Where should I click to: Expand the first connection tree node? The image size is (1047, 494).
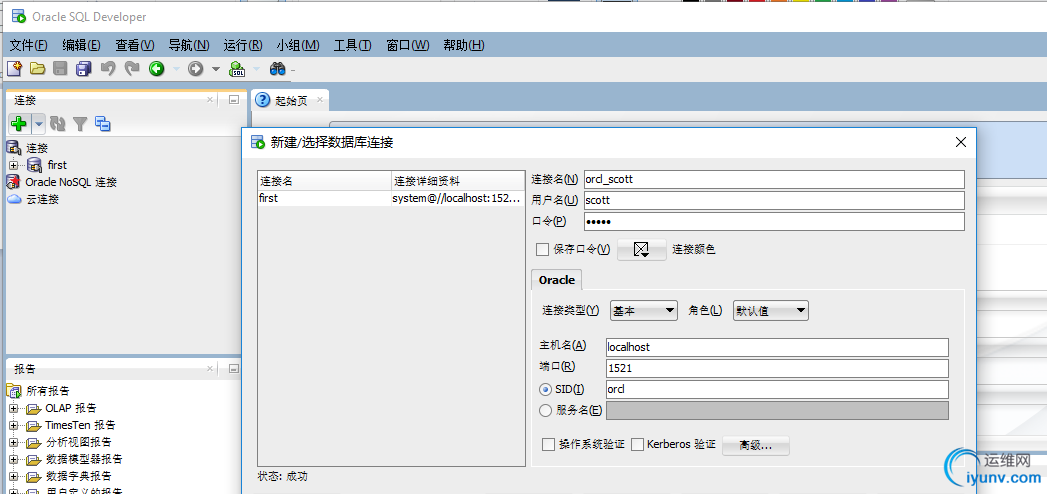(x=13, y=165)
